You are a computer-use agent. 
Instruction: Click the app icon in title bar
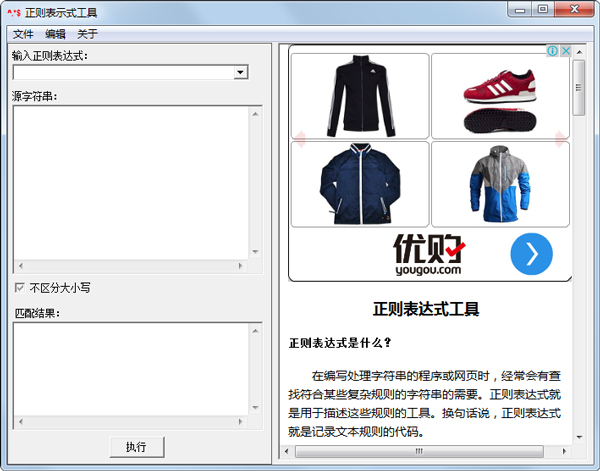[x=14, y=13]
